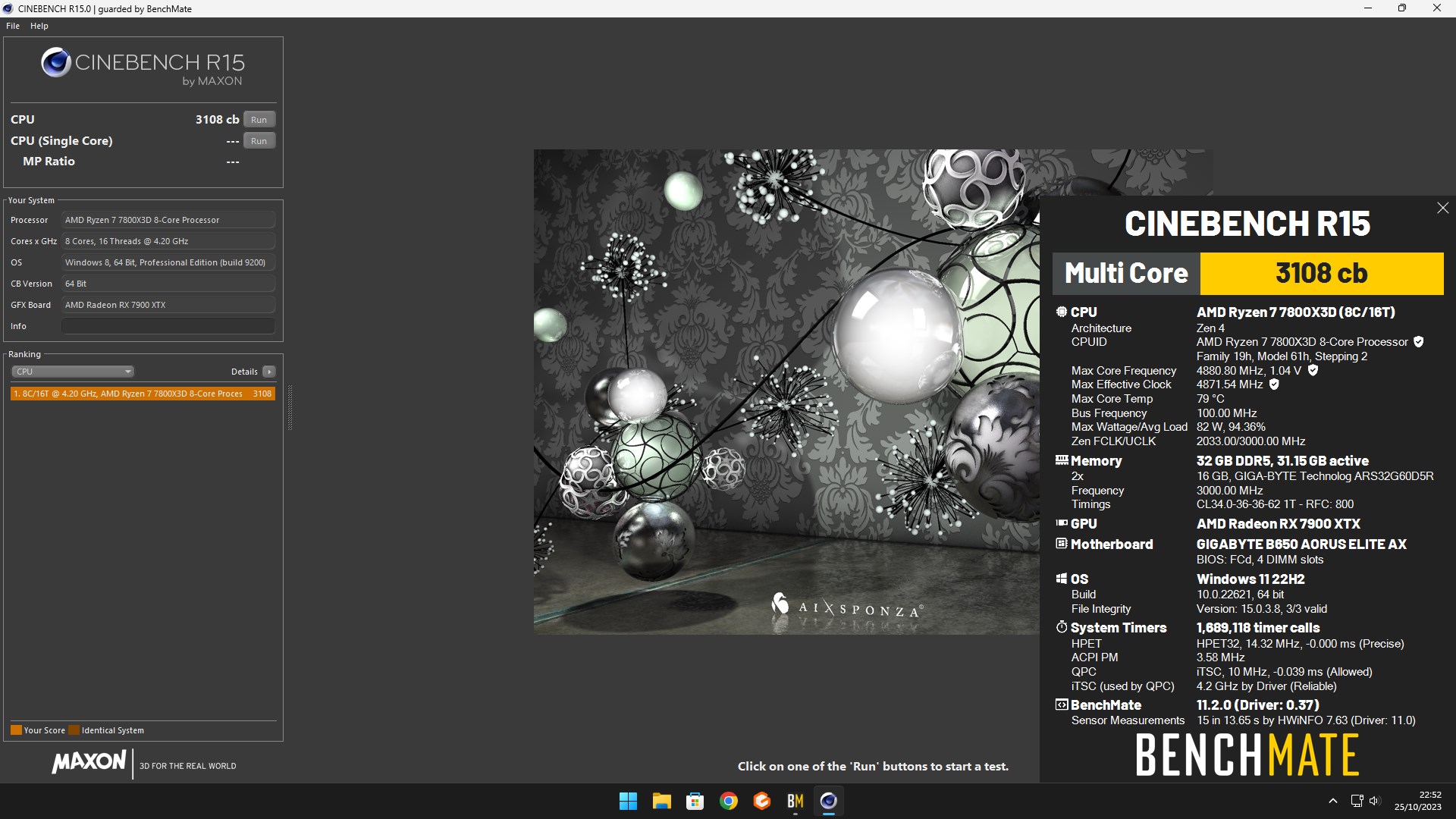Open the Help menu
This screenshot has width=1456, height=819.
39,26
